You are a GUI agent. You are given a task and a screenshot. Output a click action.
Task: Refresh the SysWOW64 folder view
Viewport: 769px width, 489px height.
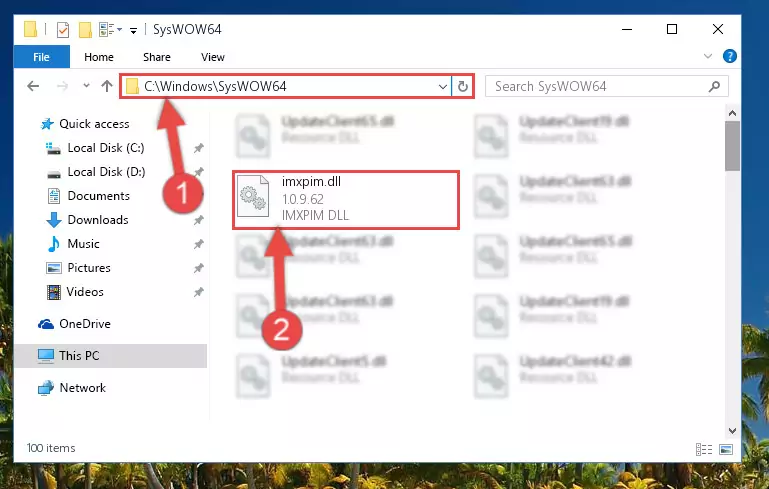462,87
